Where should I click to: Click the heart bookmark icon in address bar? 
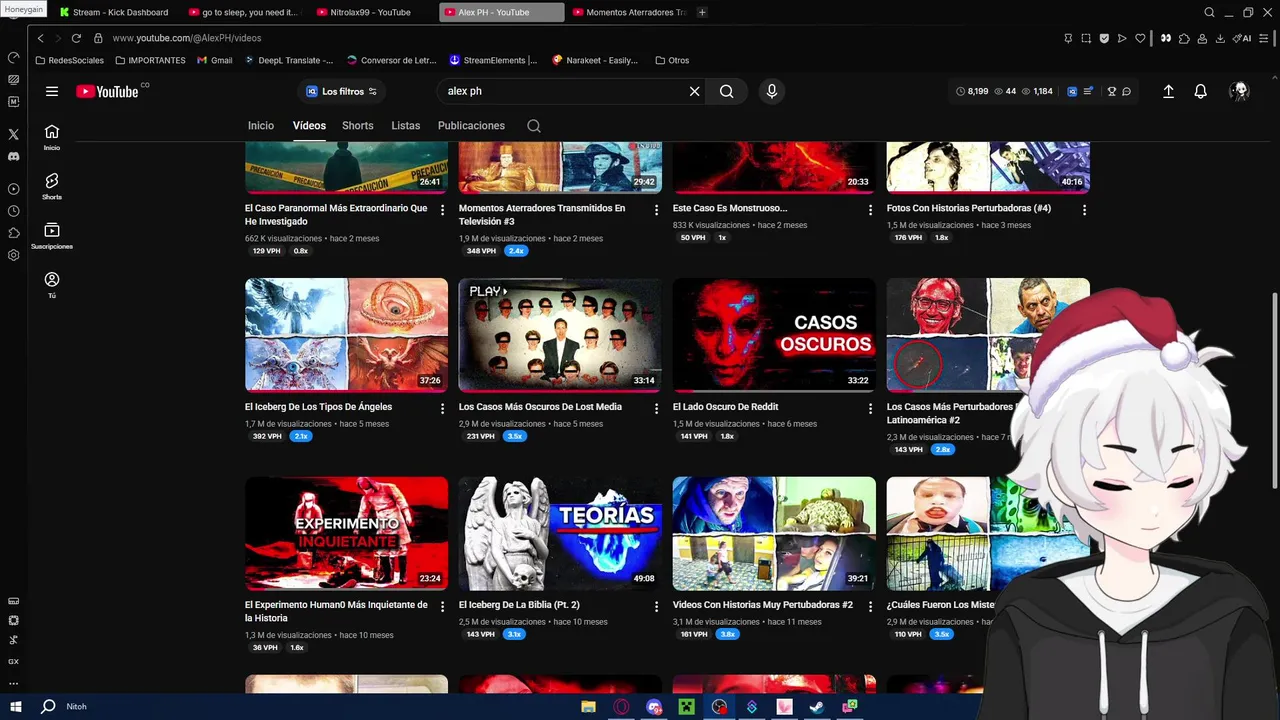[x=1140, y=38]
